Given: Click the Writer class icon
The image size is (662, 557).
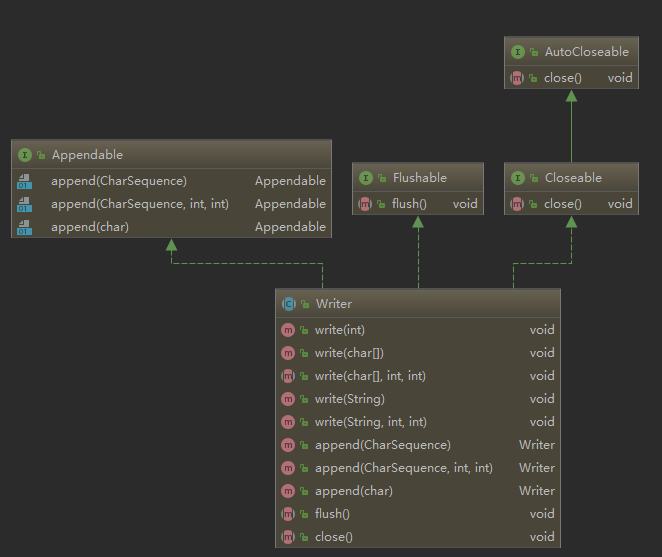Looking at the screenshot, I should point(289,304).
